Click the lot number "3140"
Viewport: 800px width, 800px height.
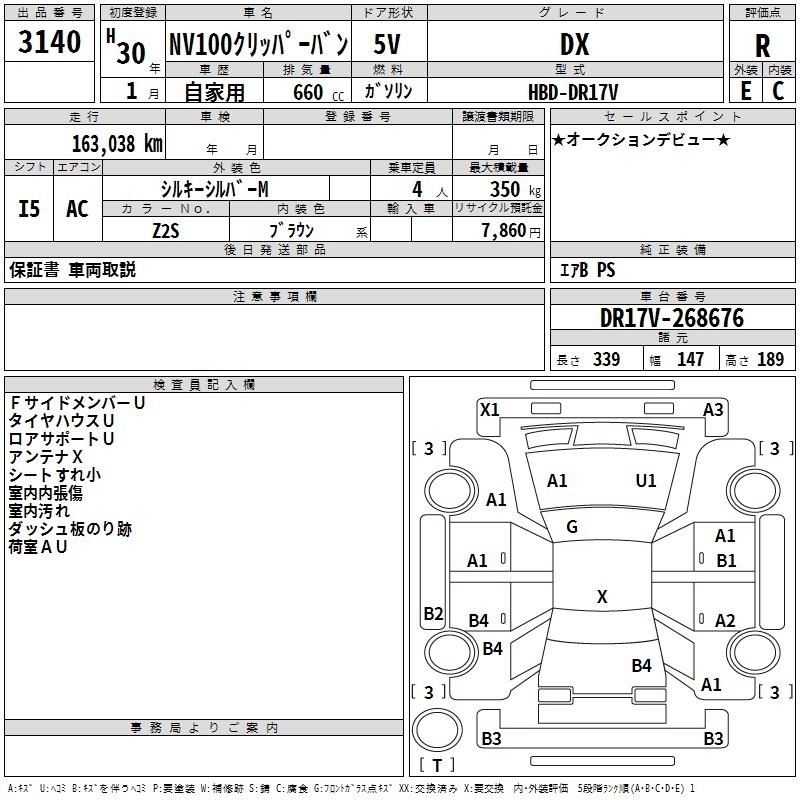click(49, 42)
